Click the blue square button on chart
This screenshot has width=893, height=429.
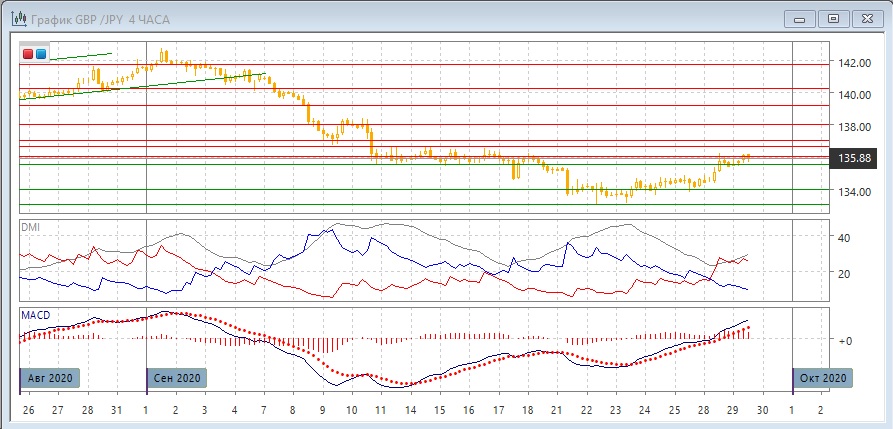40,54
